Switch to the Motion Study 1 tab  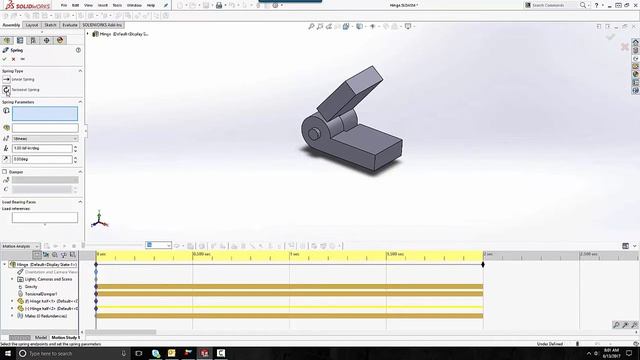coord(64,338)
